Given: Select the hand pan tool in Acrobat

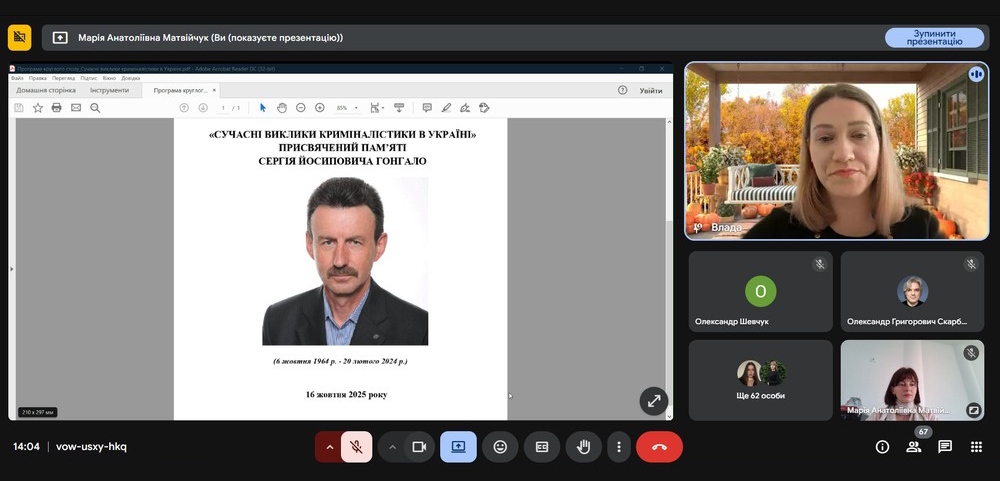Looking at the screenshot, I should (x=282, y=108).
